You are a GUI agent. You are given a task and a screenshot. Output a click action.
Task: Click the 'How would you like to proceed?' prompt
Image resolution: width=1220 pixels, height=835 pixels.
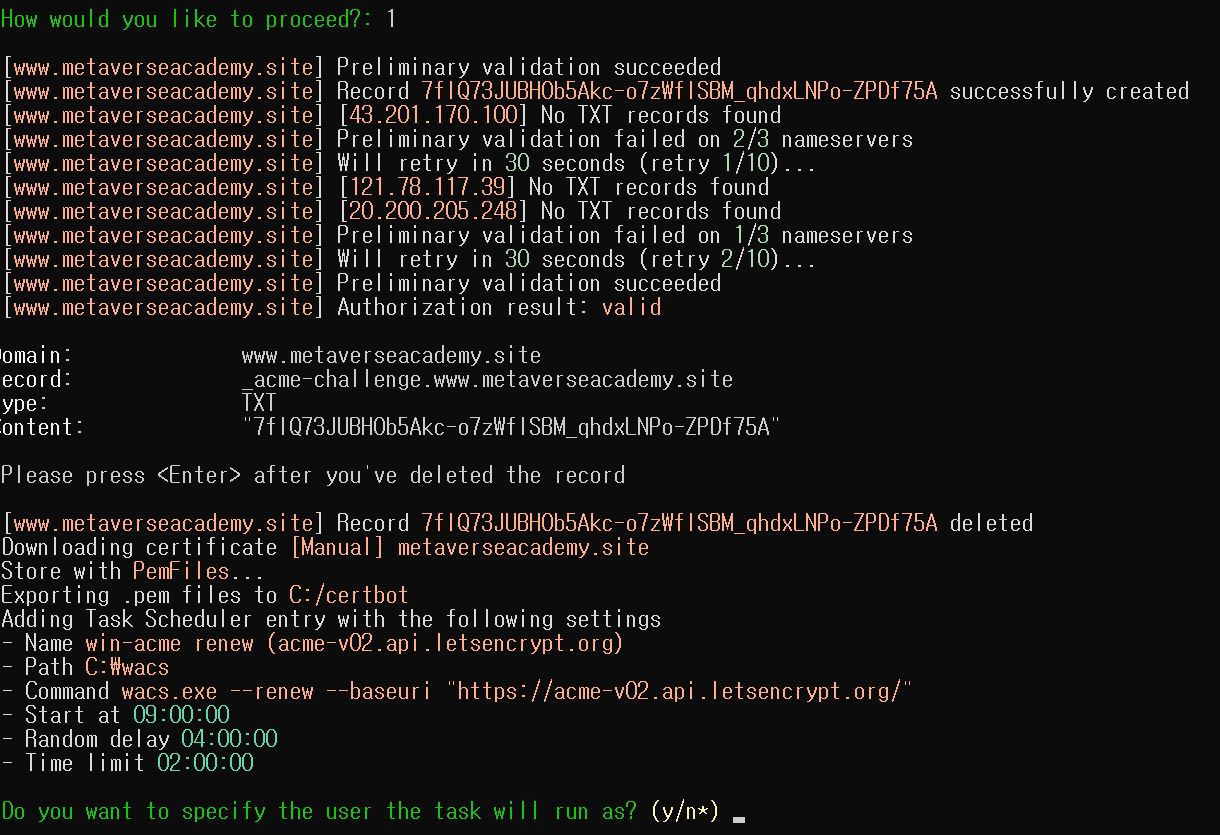click(x=186, y=19)
